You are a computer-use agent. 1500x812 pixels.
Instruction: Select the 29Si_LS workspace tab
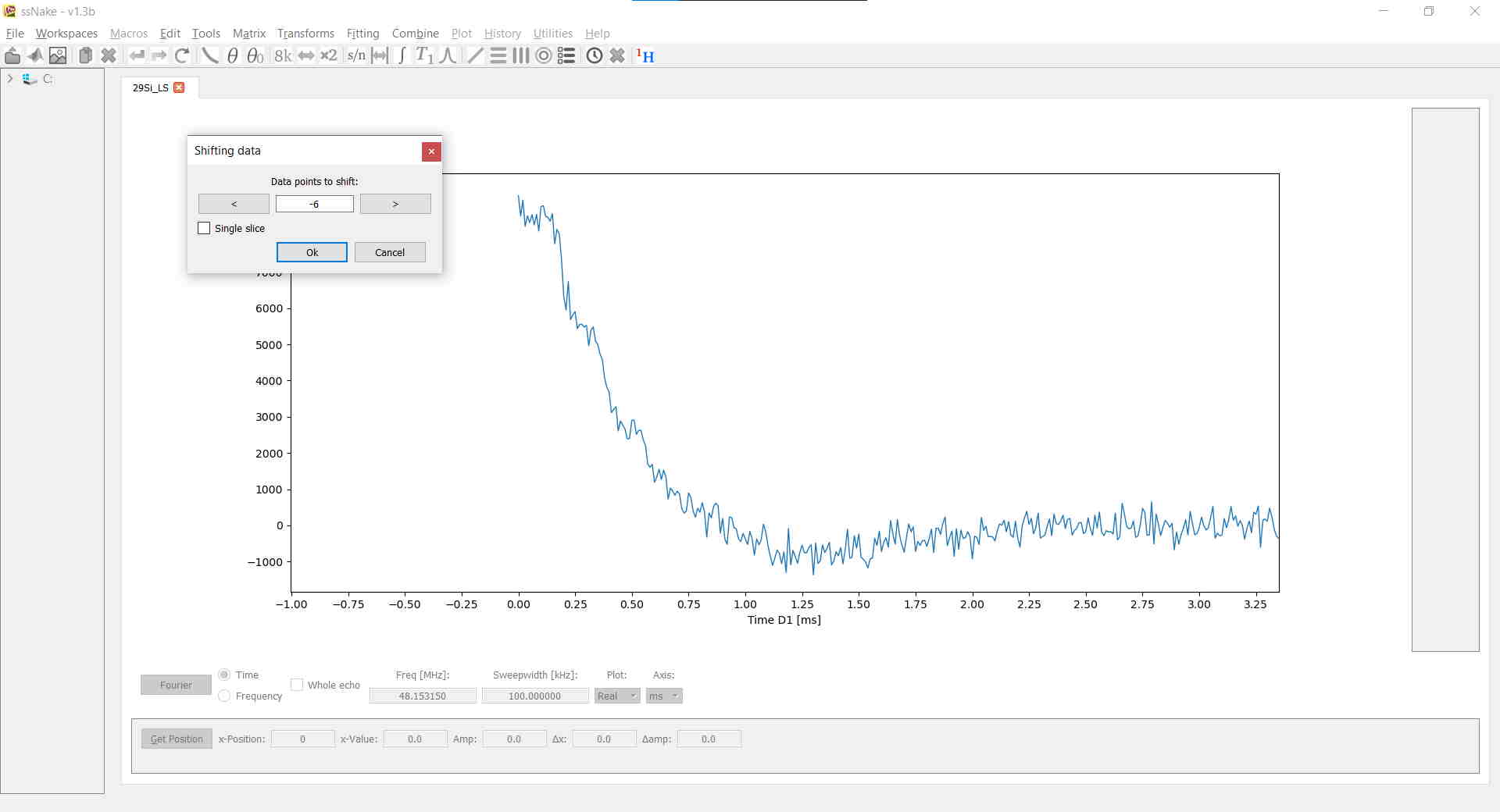151,87
